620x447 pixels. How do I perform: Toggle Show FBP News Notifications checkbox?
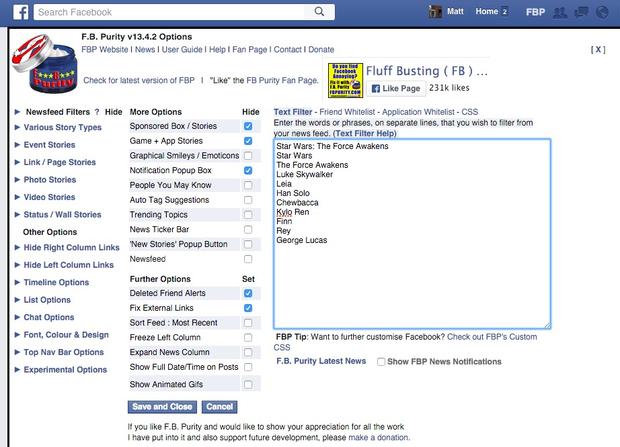click(381, 361)
